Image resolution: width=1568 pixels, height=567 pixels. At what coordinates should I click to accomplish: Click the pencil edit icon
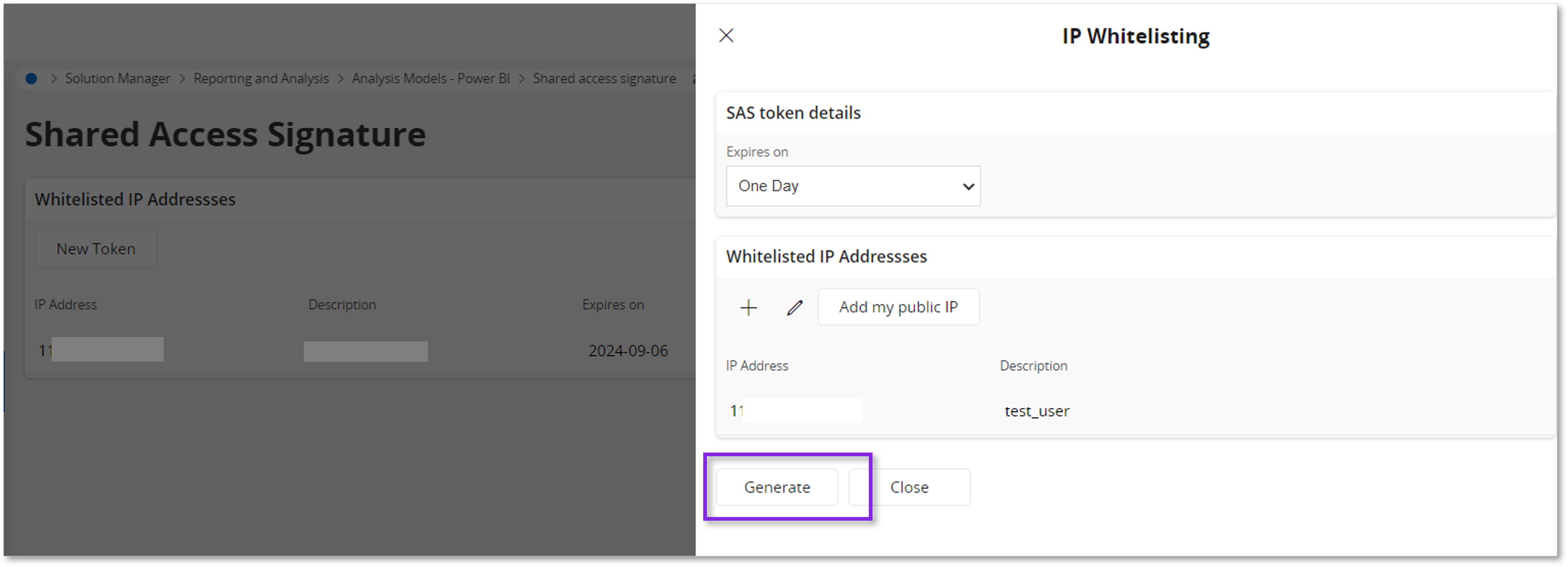(x=794, y=307)
